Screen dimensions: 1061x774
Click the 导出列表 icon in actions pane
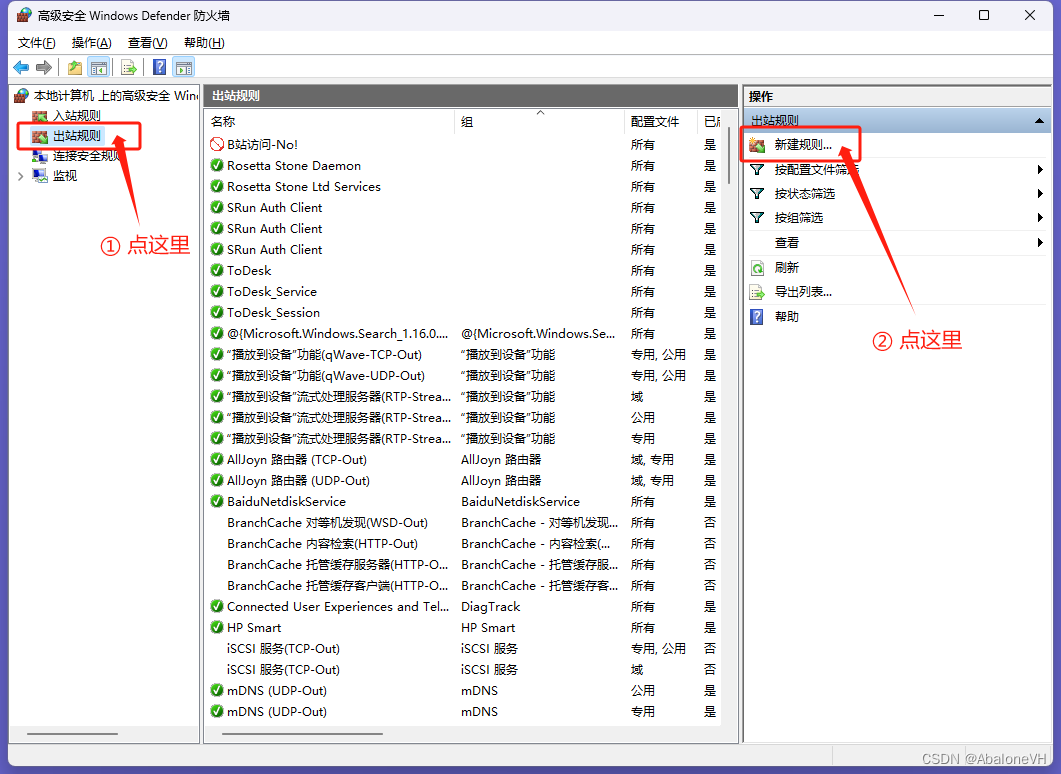coord(757,292)
